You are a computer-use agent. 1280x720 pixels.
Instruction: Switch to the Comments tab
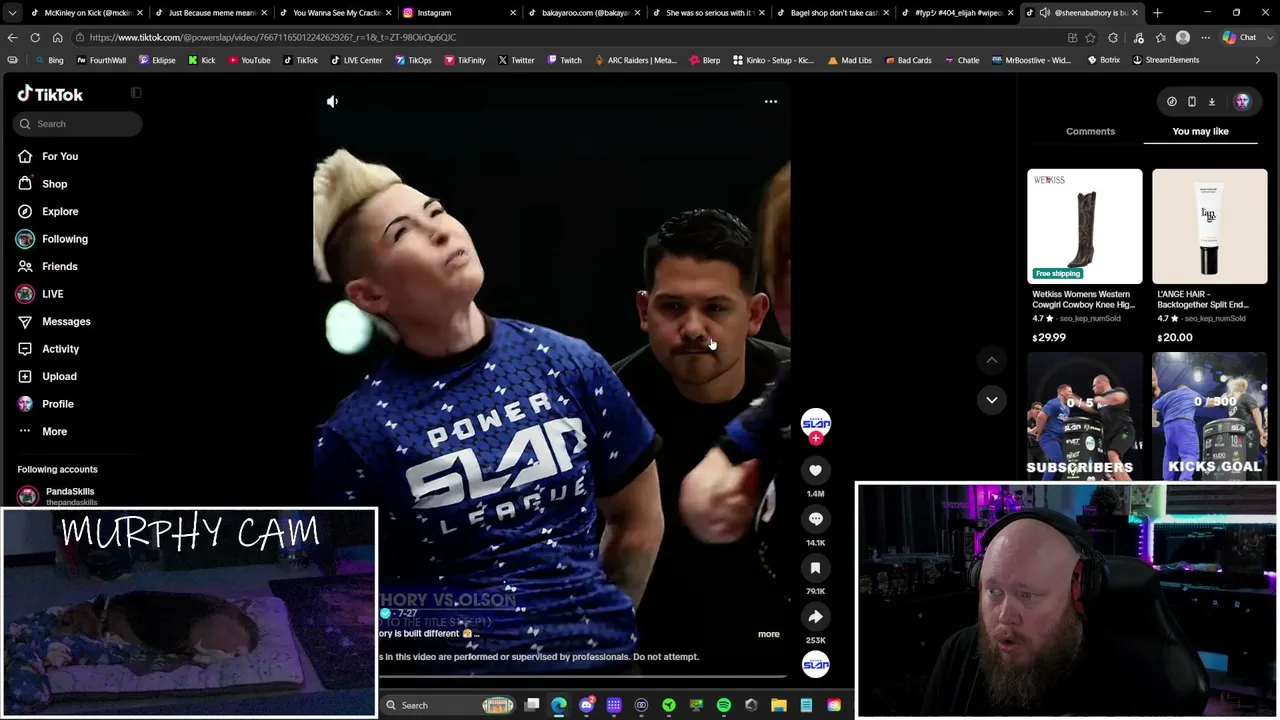tap(1090, 131)
